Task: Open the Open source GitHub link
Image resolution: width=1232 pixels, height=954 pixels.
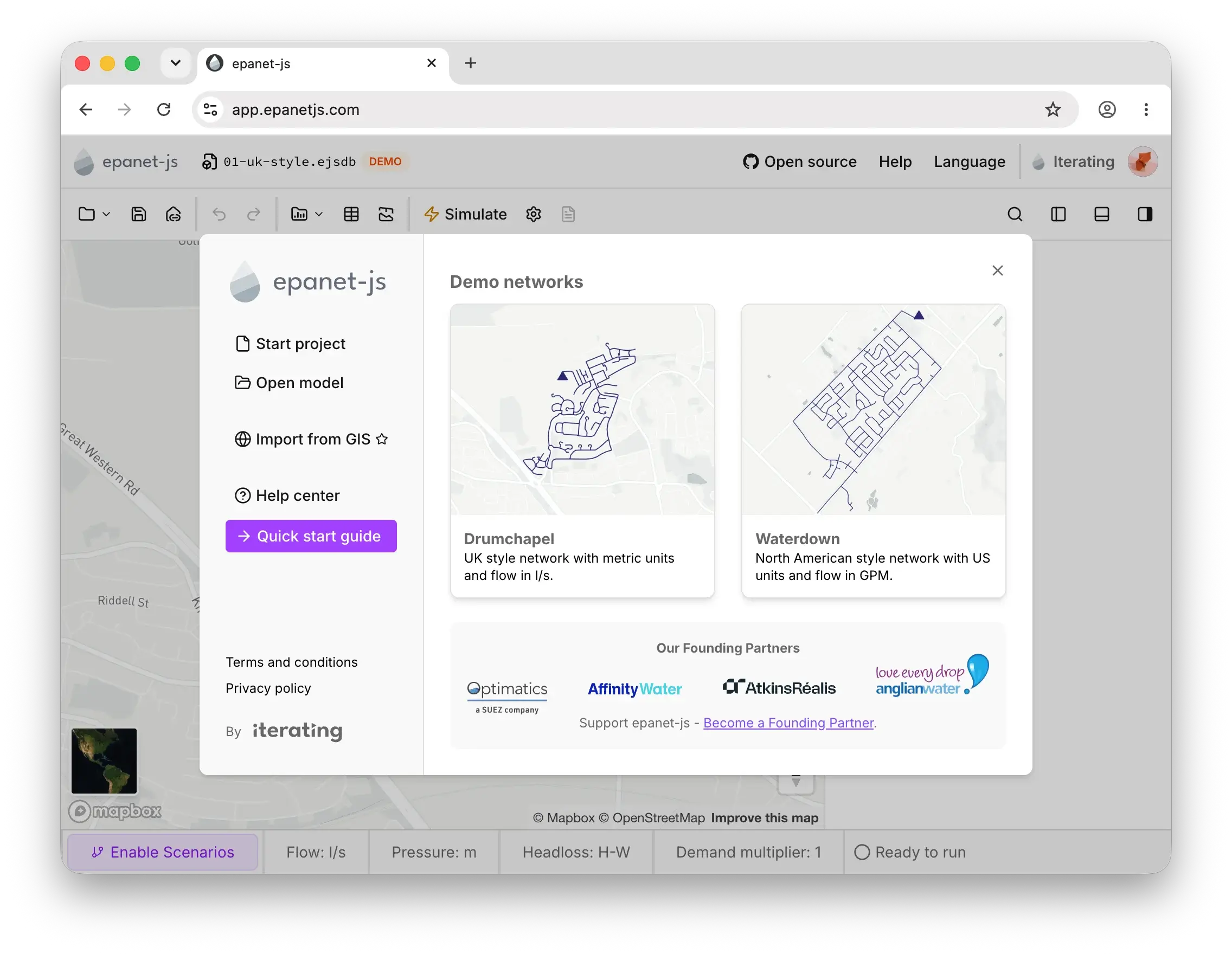Action: tap(800, 162)
